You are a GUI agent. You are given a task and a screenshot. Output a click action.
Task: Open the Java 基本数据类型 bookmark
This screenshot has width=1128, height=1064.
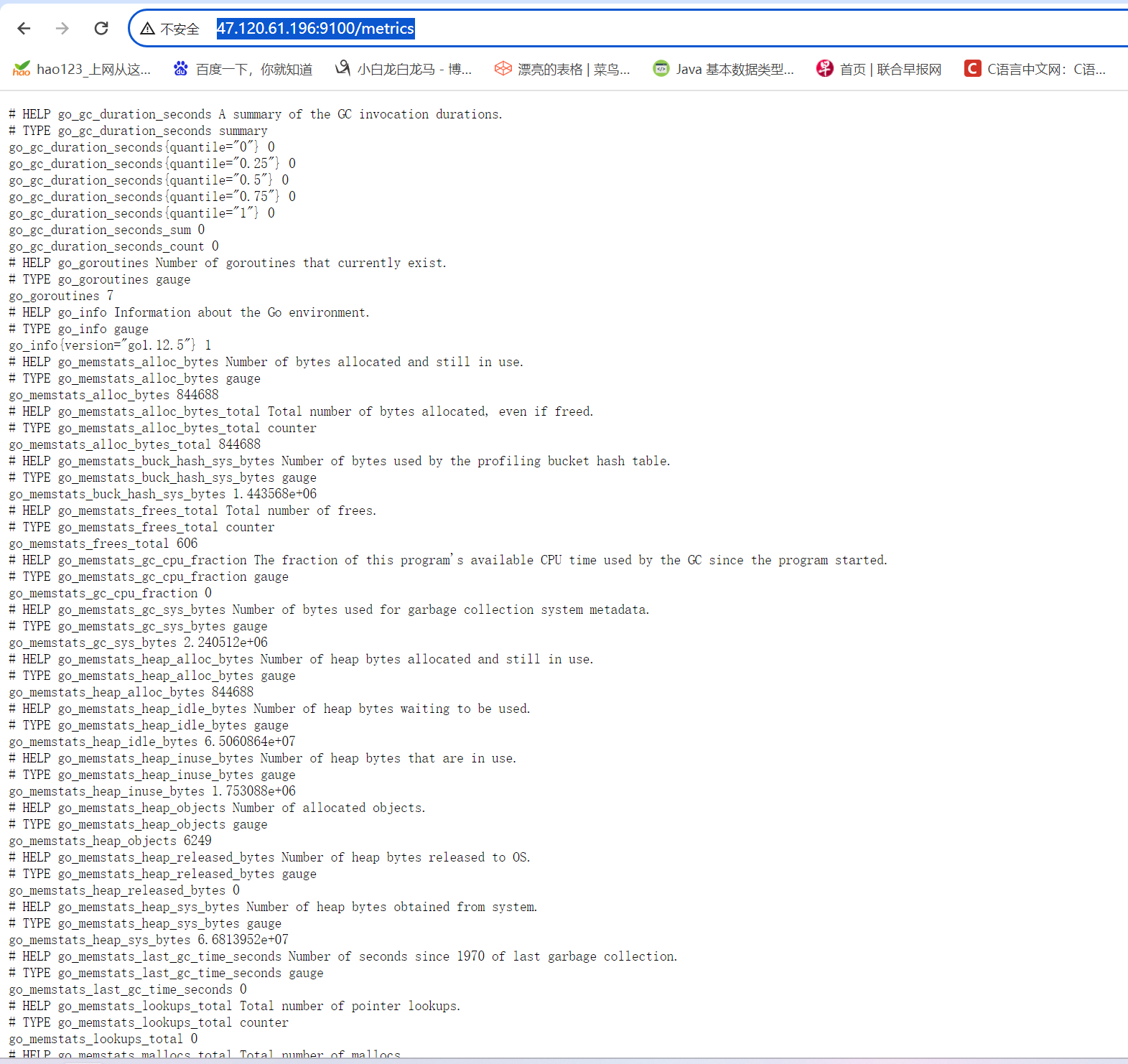pyautogui.click(x=724, y=69)
